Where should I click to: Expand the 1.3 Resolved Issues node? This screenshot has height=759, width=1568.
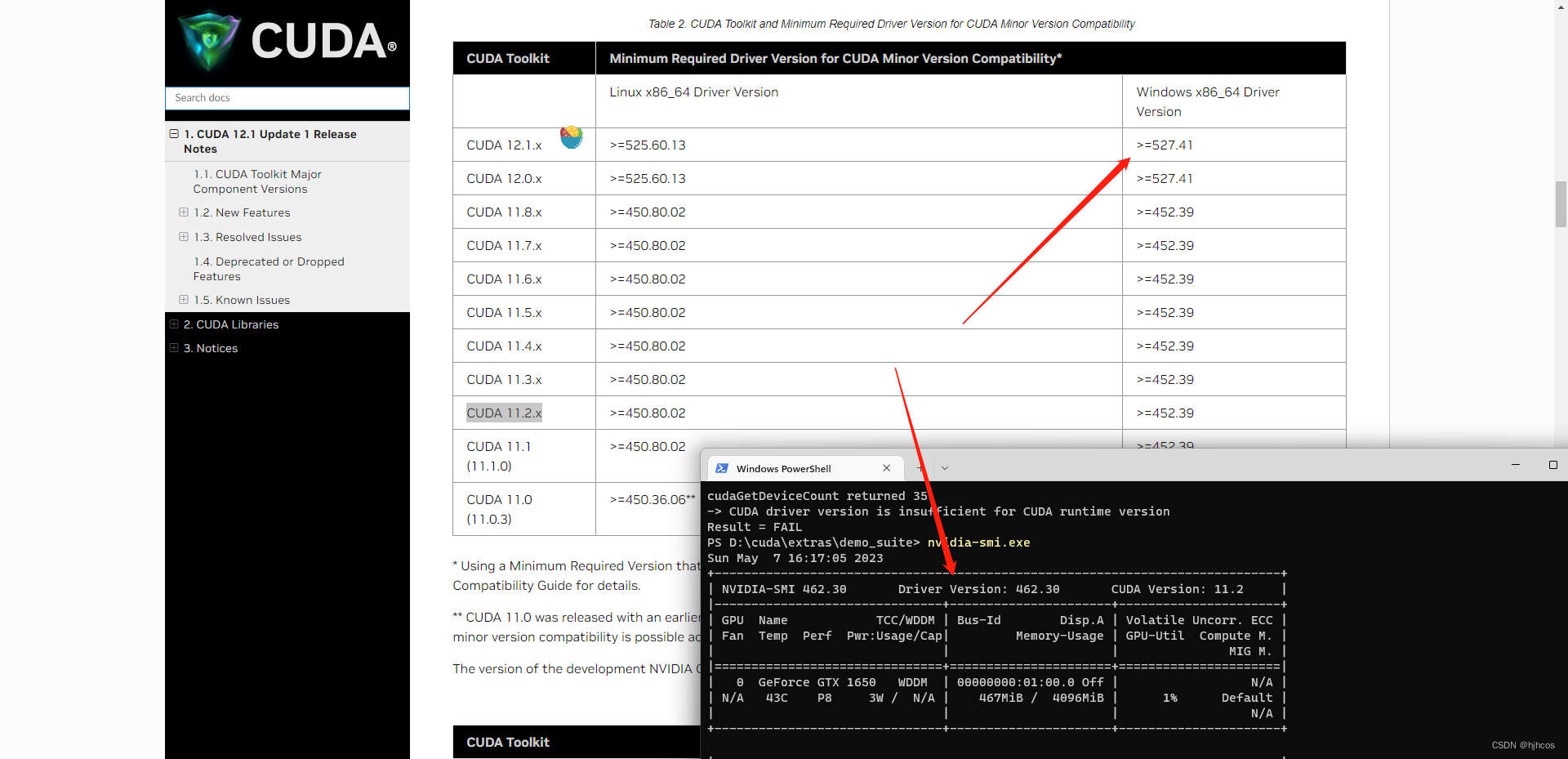[184, 237]
